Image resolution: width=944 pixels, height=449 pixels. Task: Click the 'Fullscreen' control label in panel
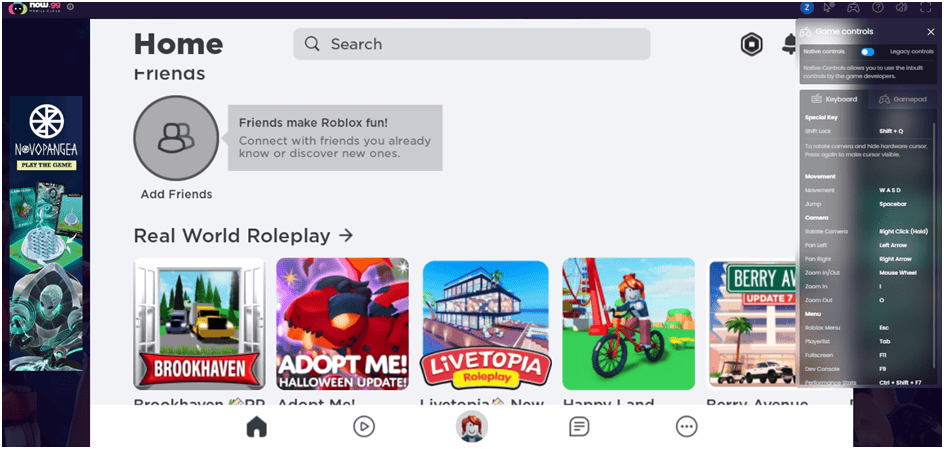819,355
